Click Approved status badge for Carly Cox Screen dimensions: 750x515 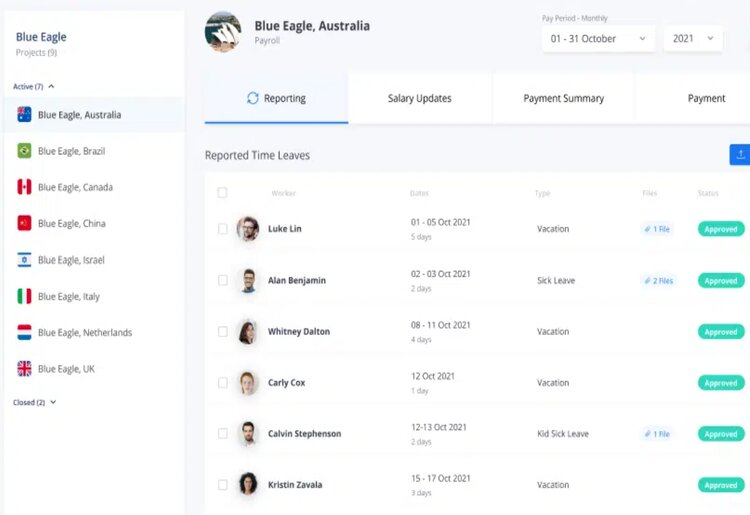click(720, 383)
